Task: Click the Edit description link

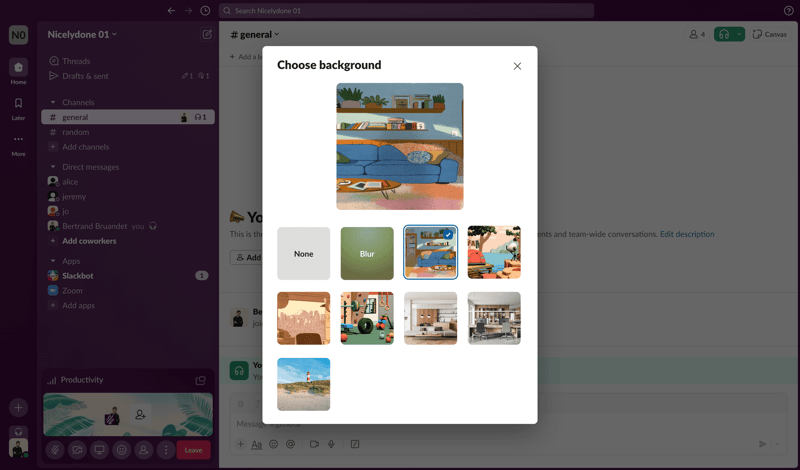Action: [687, 234]
